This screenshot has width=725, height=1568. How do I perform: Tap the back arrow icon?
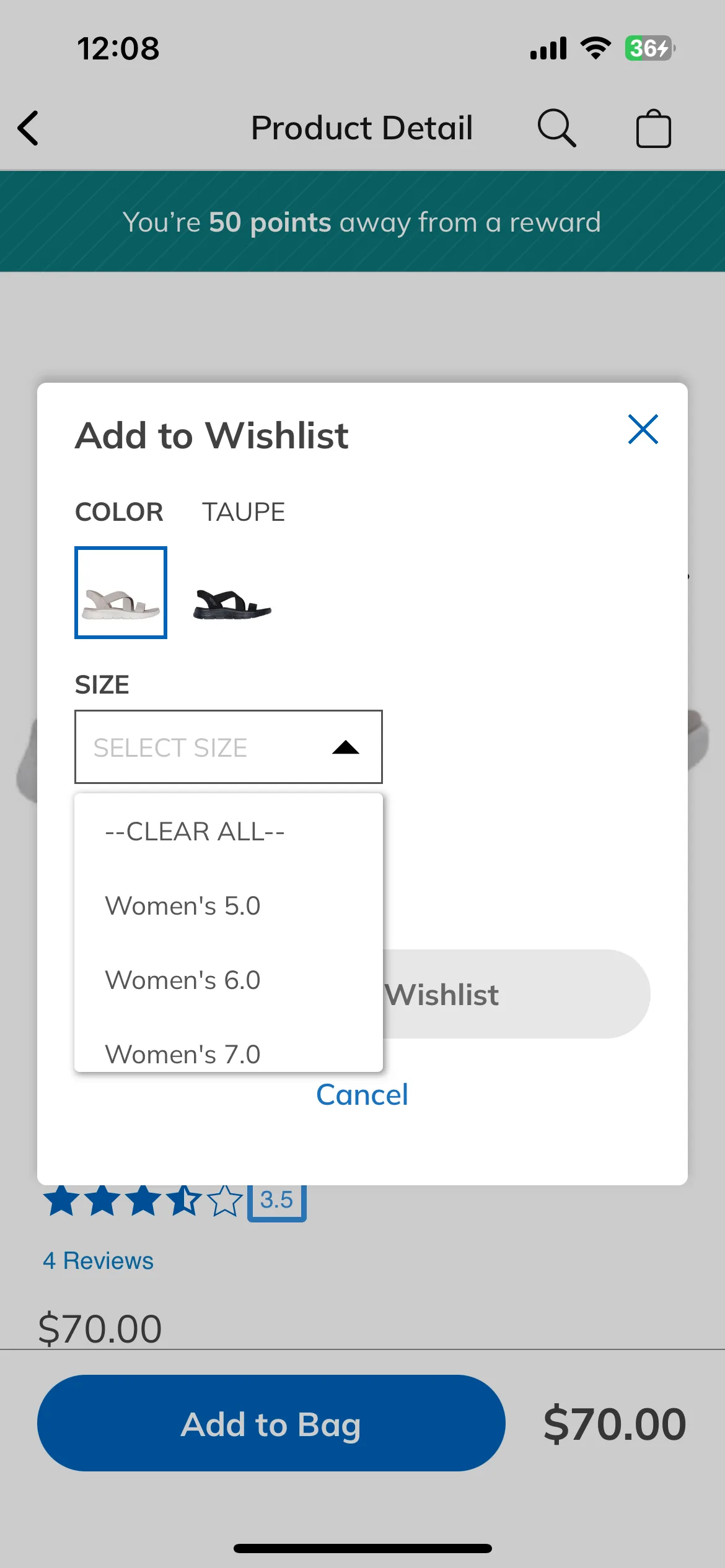tap(29, 128)
